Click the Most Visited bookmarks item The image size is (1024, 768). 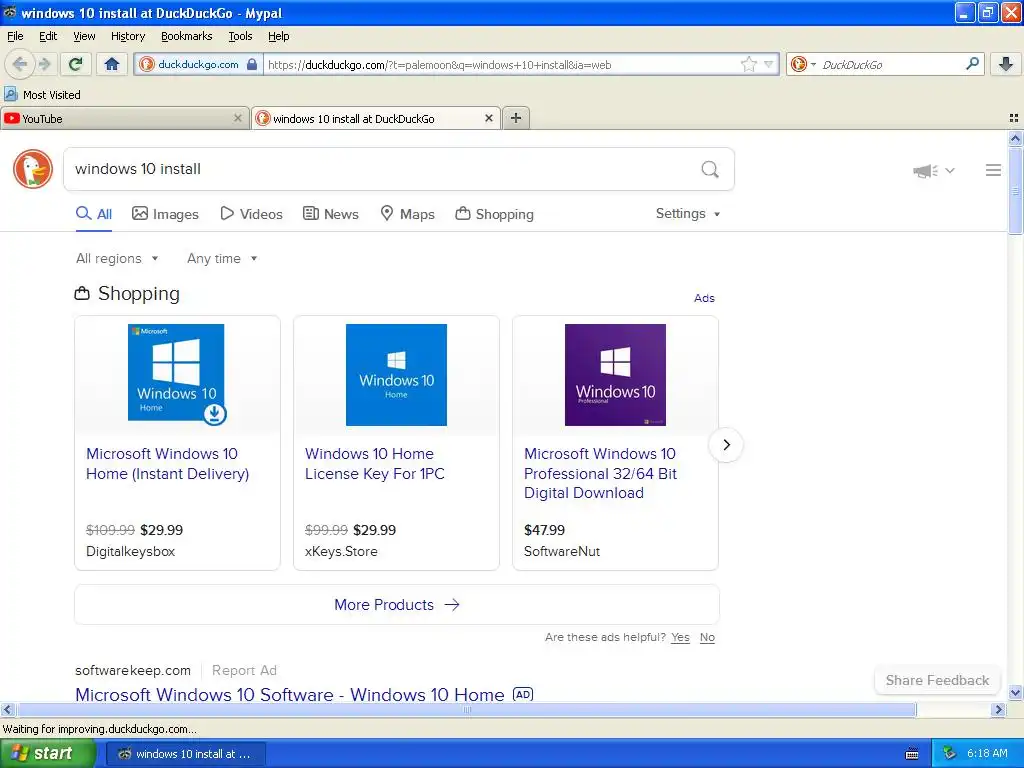[43, 95]
